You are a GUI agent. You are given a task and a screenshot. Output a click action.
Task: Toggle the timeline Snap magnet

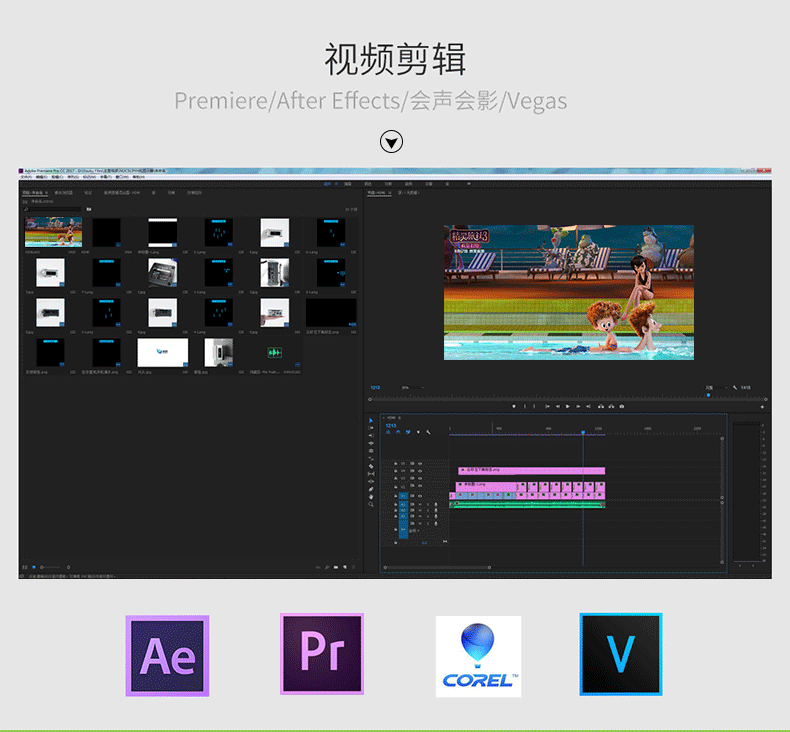pos(398,432)
